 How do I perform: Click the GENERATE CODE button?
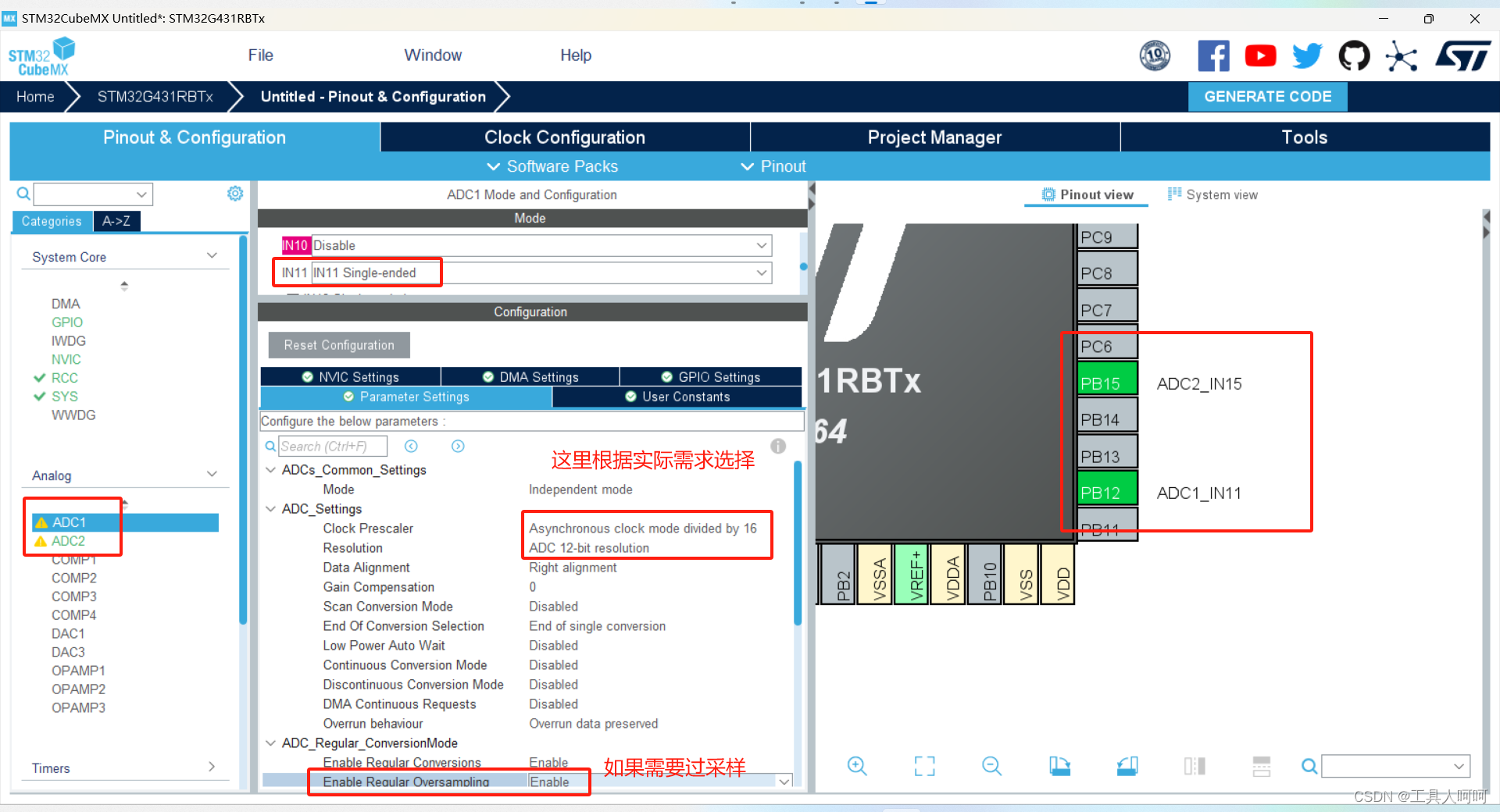pyautogui.click(x=1268, y=97)
